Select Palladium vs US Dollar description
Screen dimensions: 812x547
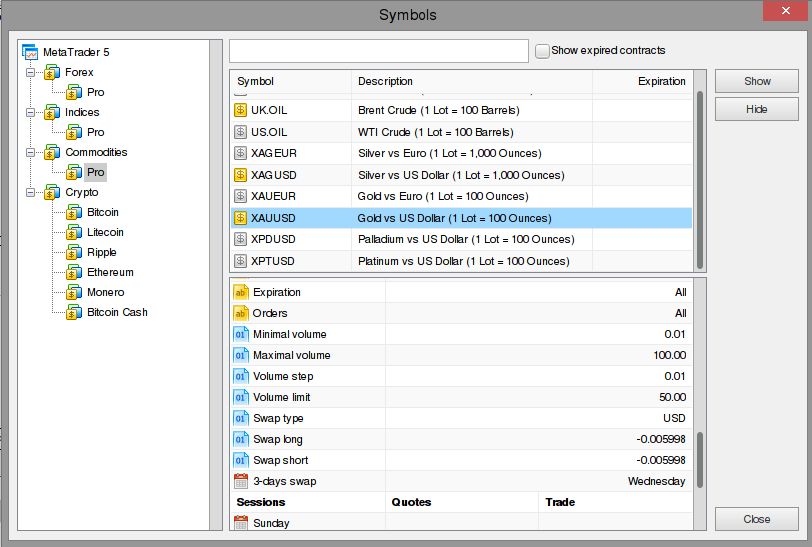466,239
